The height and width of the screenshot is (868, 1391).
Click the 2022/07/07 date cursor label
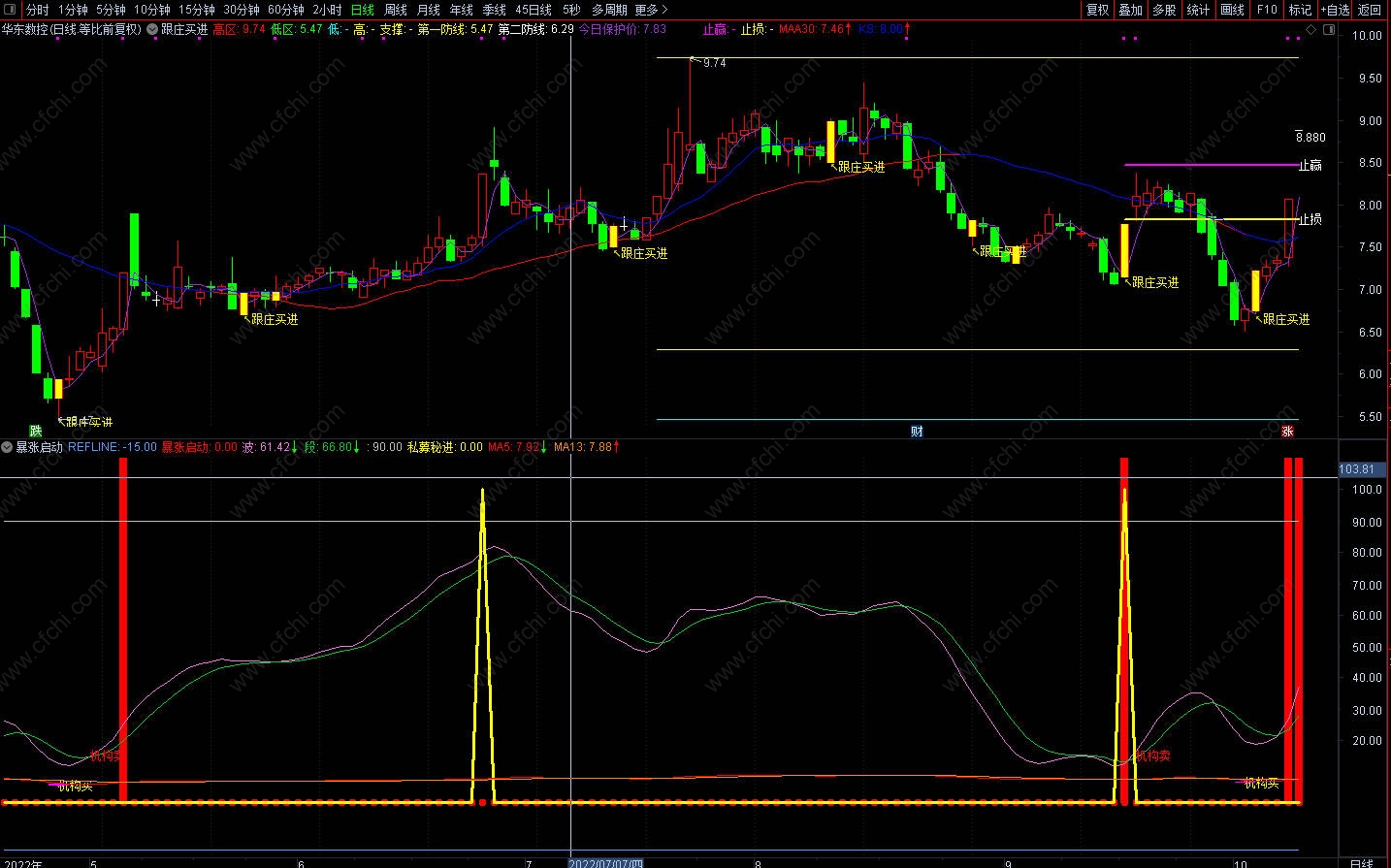point(606,862)
